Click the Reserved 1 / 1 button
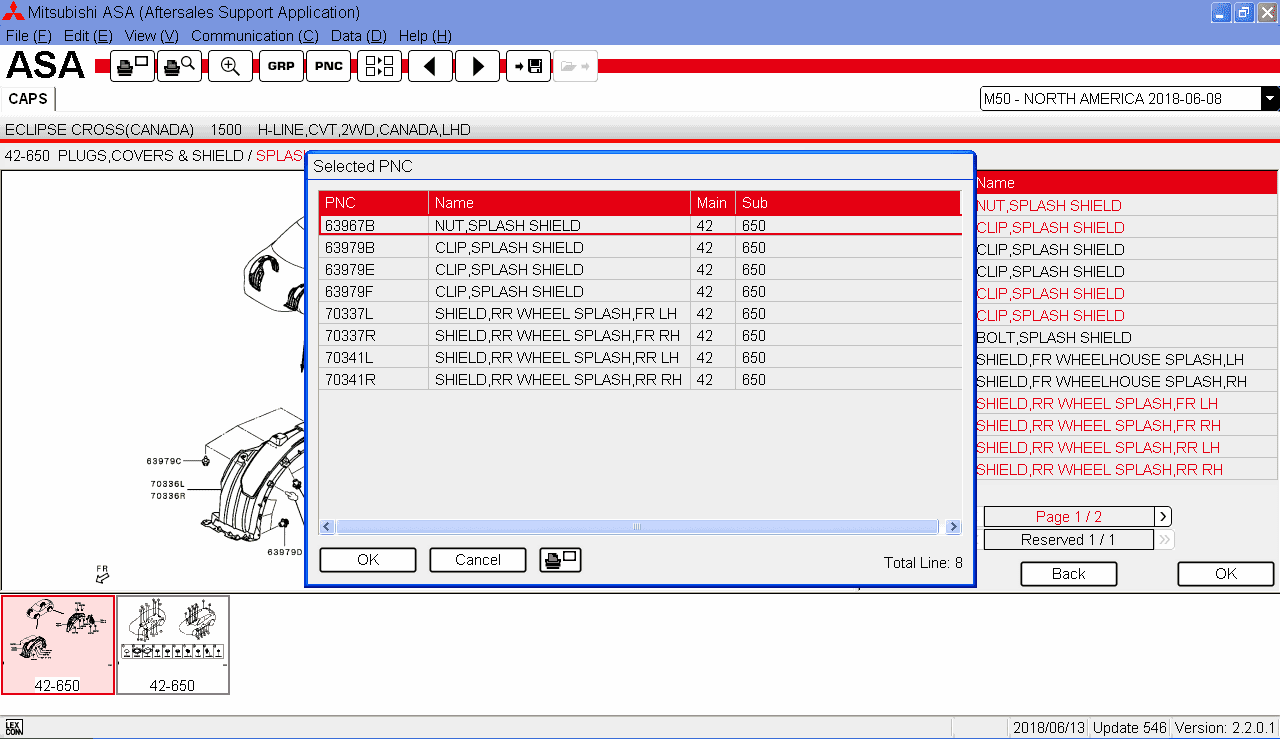1280x739 pixels. (x=1069, y=540)
